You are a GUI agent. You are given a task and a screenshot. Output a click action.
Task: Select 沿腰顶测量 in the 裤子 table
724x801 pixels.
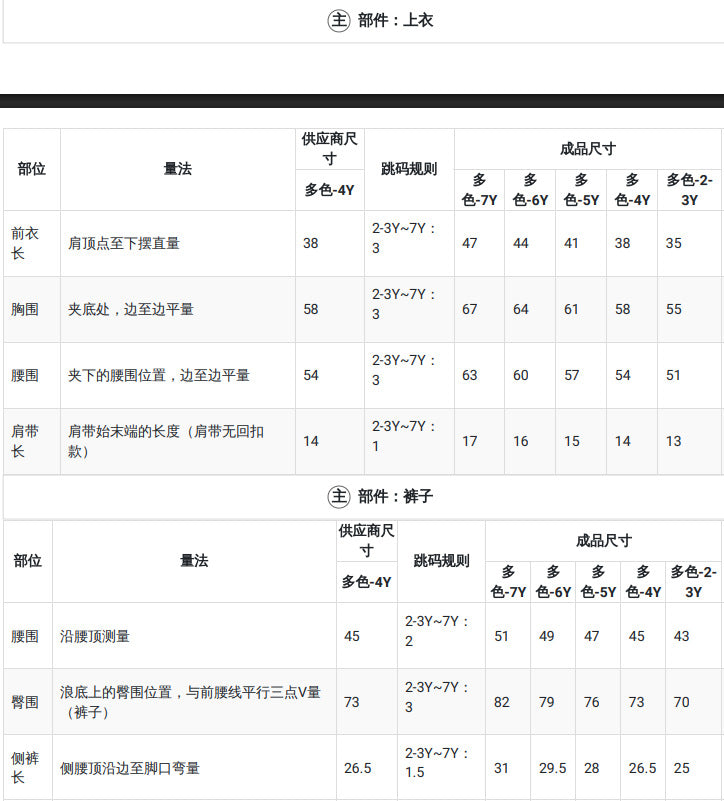click(x=95, y=637)
